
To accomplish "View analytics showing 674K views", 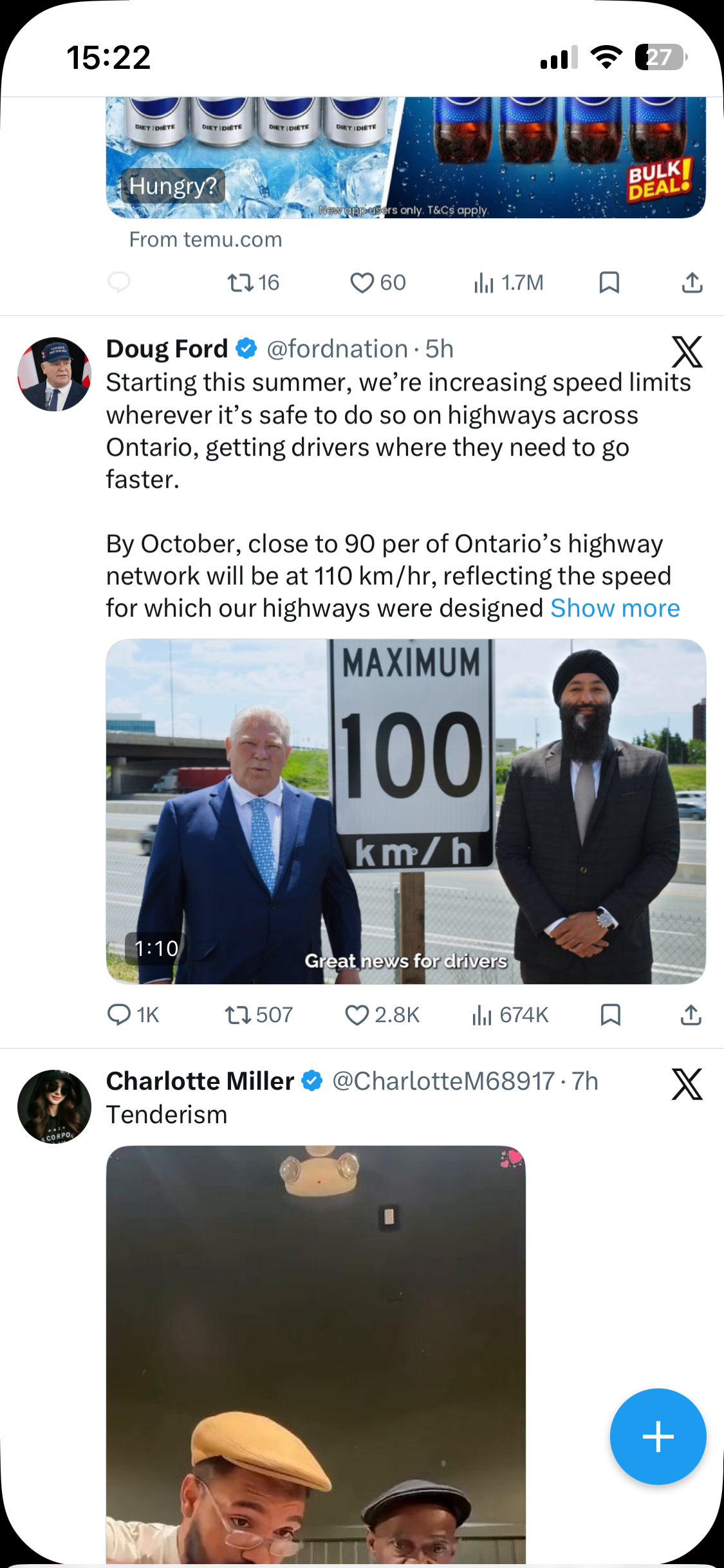I will click(510, 1015).
